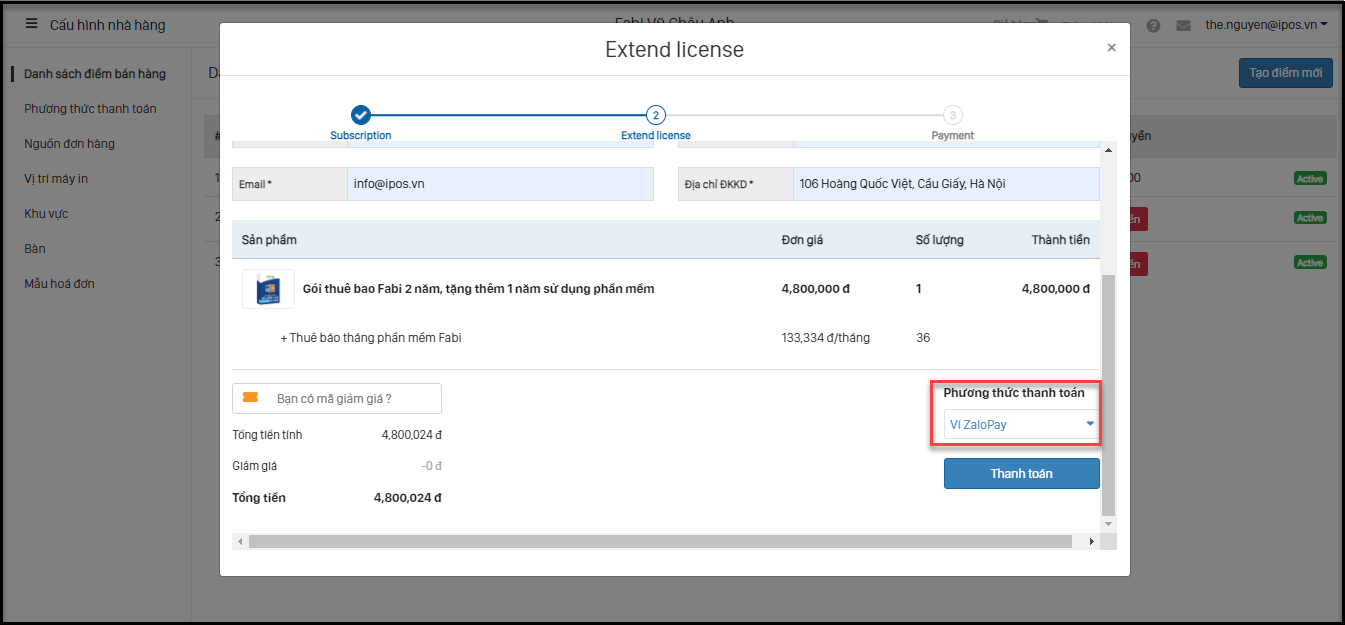Click step 3 Payment circle
Viewport: 1345px width, 625px height.
[952, 115]
